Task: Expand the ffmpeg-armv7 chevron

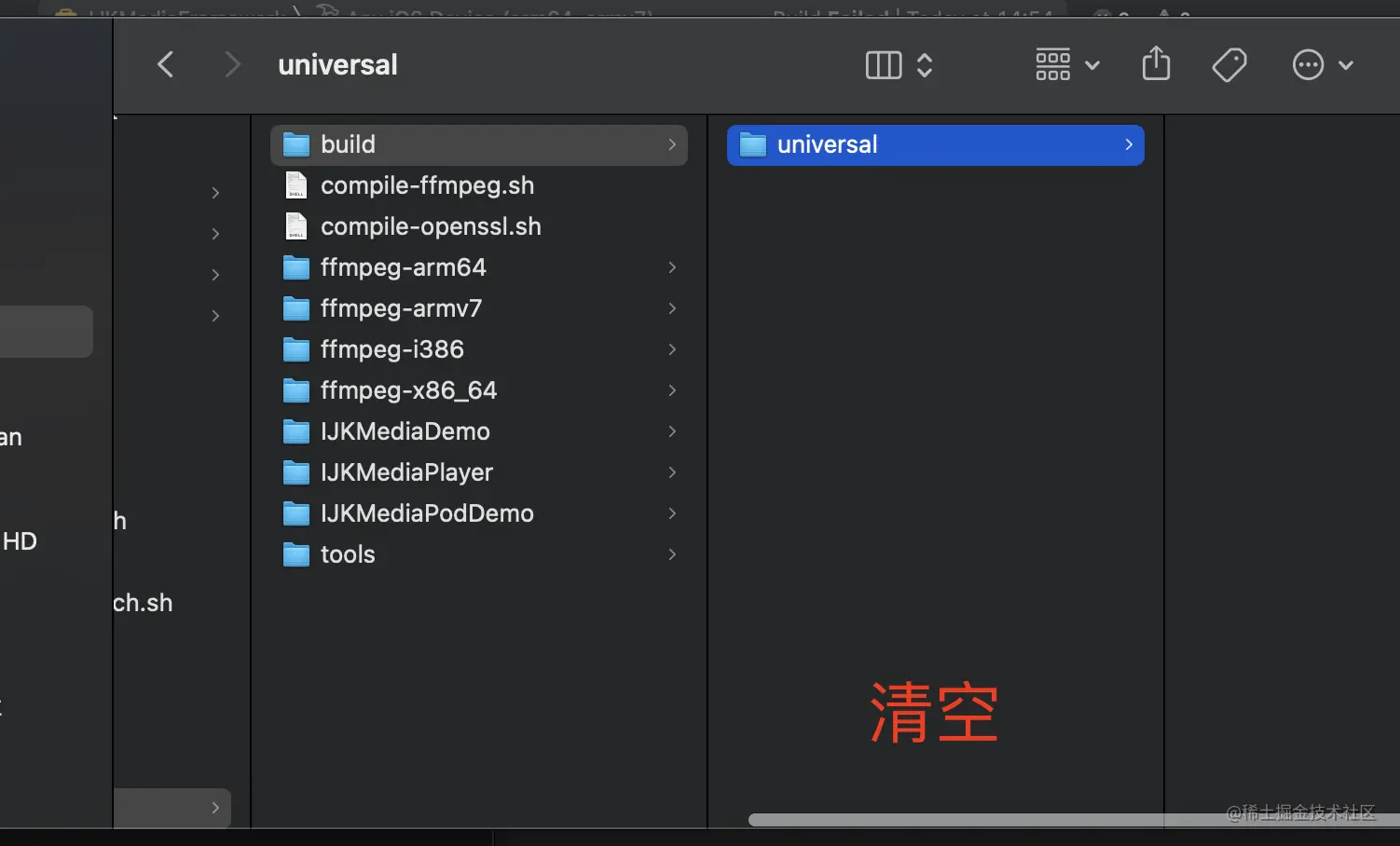Action: 672,308
